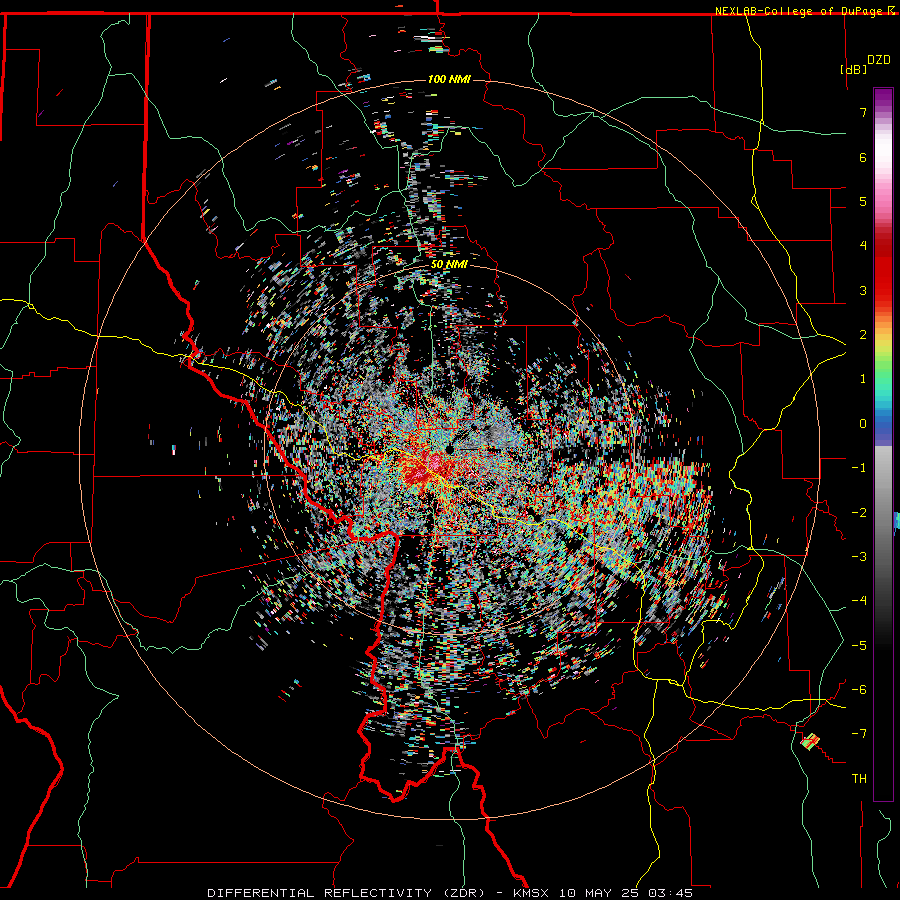Click the 1 value on the color scale
Image resolution: width=900 pixels, height=900 pixels.
[x=863, y=379]
